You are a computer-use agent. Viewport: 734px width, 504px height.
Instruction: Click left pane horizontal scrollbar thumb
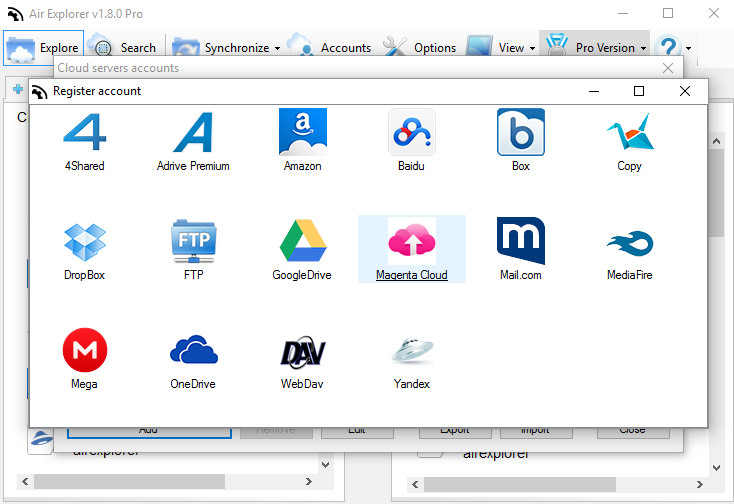(130, 481)
